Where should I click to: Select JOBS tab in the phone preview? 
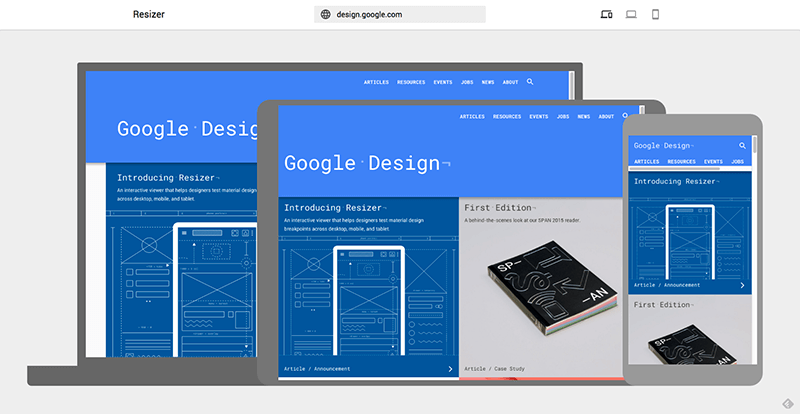pyautogui.click(x=737, y=161)
